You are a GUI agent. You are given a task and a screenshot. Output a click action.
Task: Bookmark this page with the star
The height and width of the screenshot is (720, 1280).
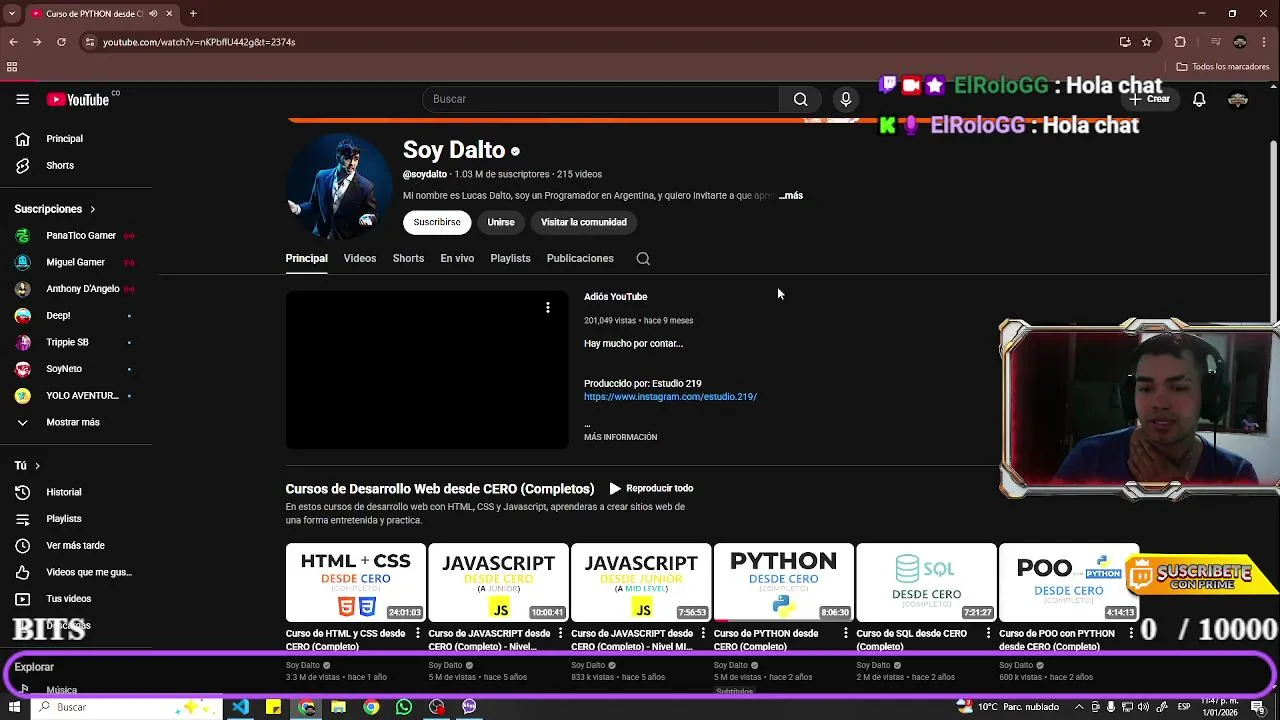pyautogui.click(x=1147, y=42)
